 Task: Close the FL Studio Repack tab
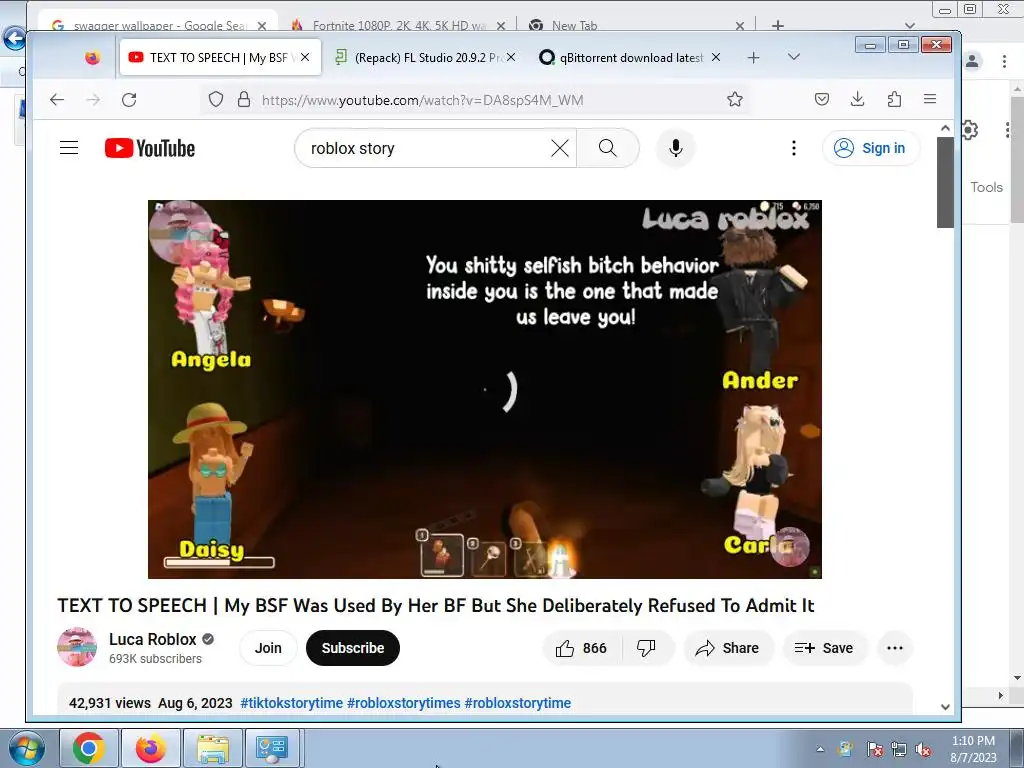pos(511,57)
